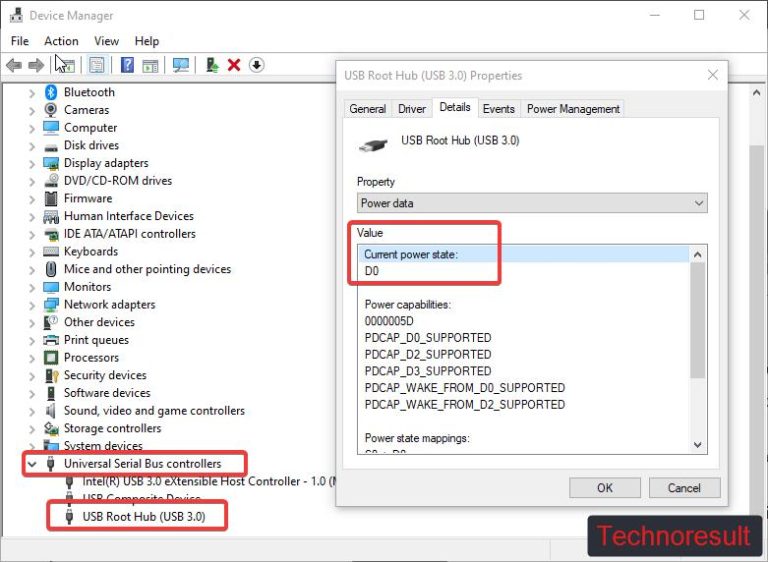768x562 pixels.
Task: Click the Print queues printer icon
Action: click(x=50, y=340)
